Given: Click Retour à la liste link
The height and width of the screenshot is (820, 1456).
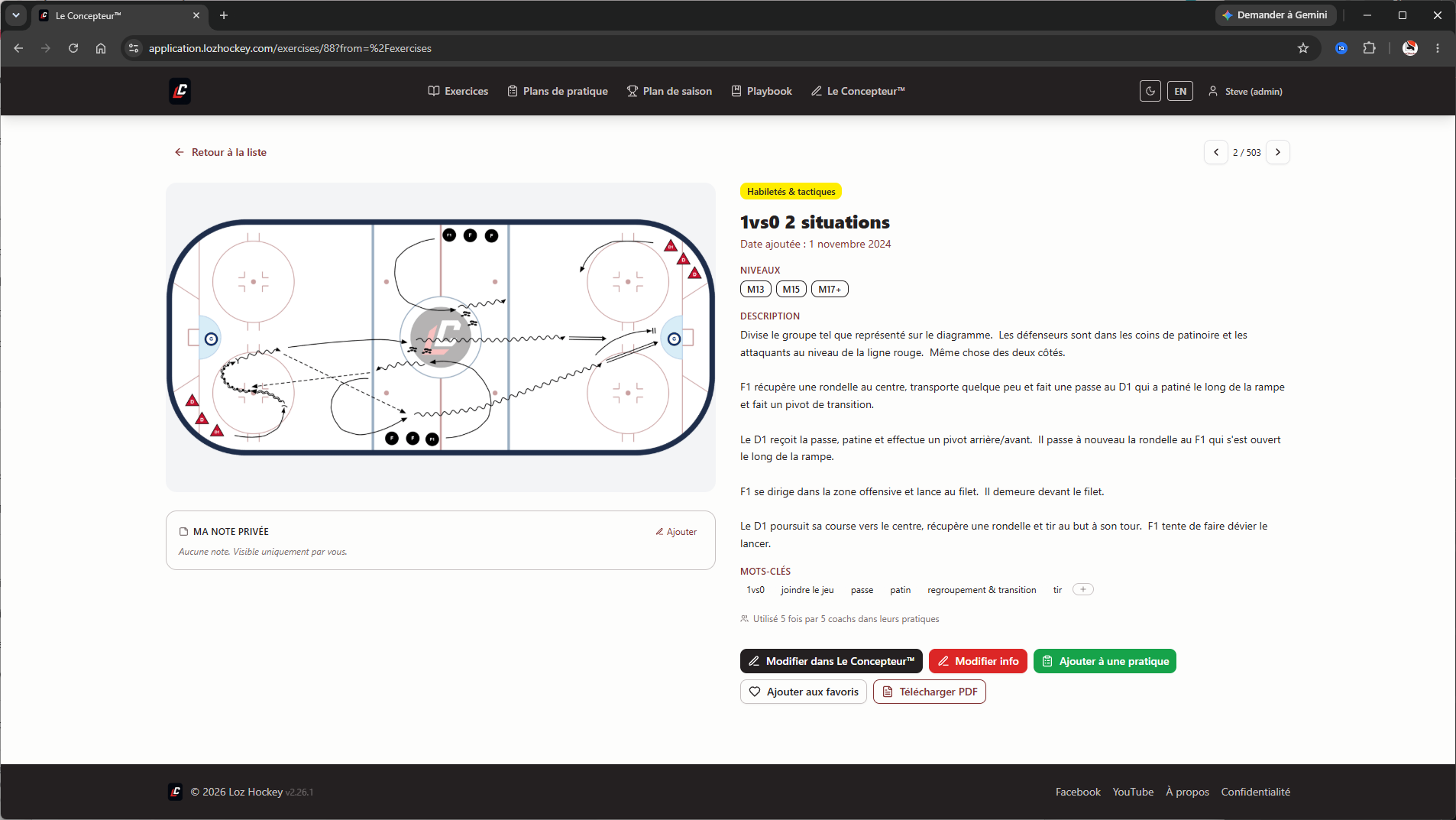Looking at the screenshot, I should click(221, 152).
